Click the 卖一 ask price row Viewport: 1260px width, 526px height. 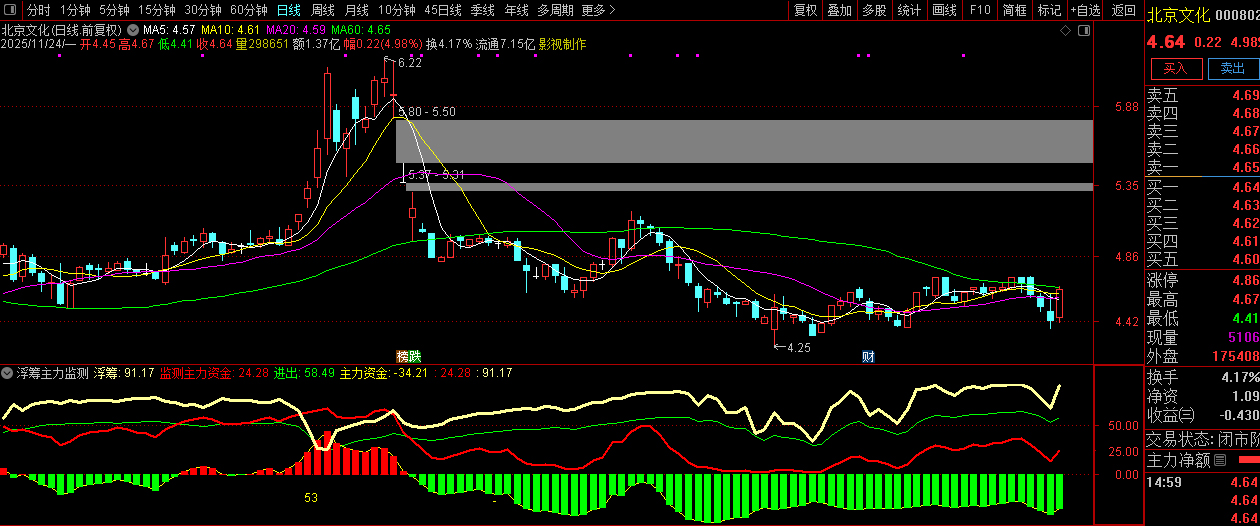(1202, 167)
